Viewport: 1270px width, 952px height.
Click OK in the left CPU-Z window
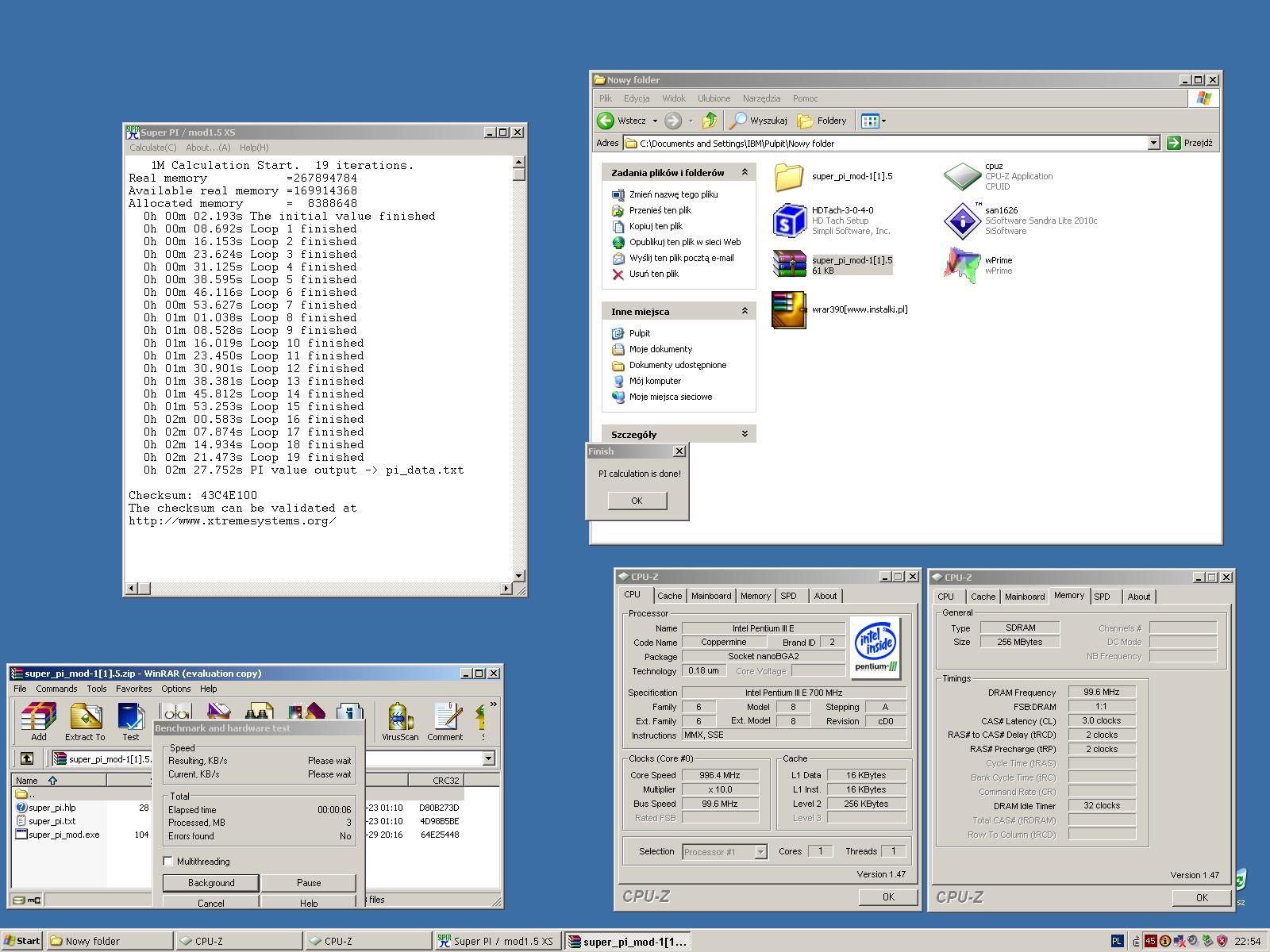pos(888,896)
